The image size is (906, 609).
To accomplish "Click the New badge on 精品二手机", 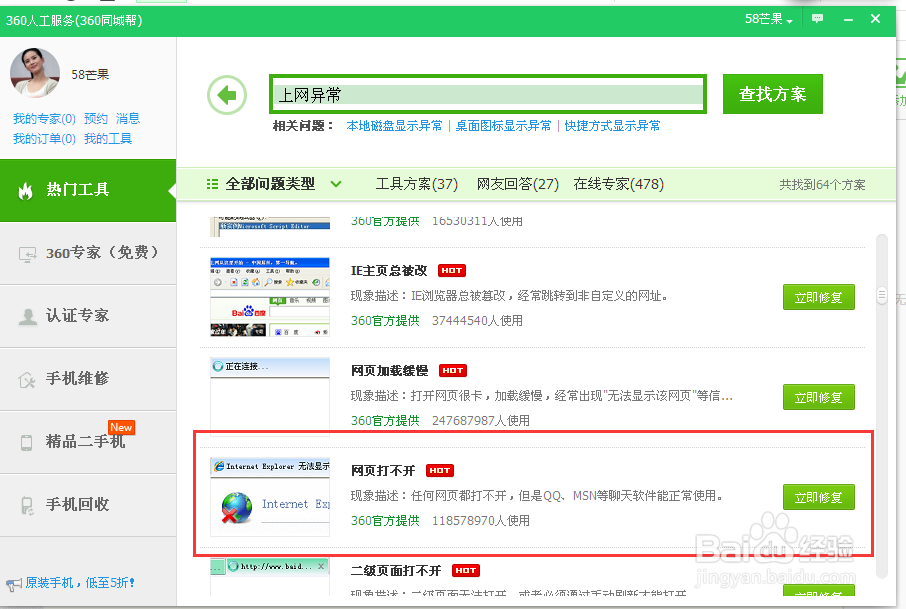I will [121, 428].
